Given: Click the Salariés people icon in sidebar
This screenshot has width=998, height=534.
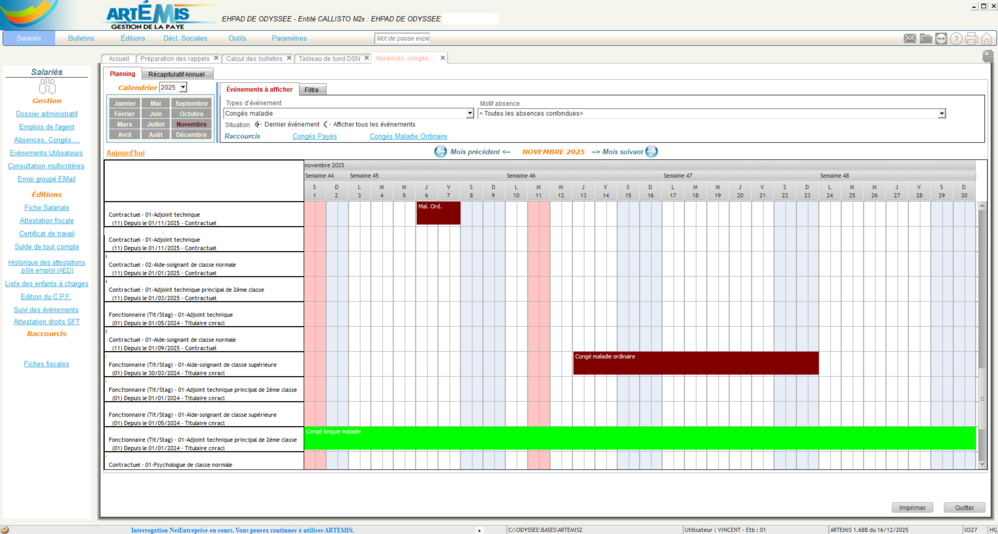Looking at the screenshot, I should 47,87.
